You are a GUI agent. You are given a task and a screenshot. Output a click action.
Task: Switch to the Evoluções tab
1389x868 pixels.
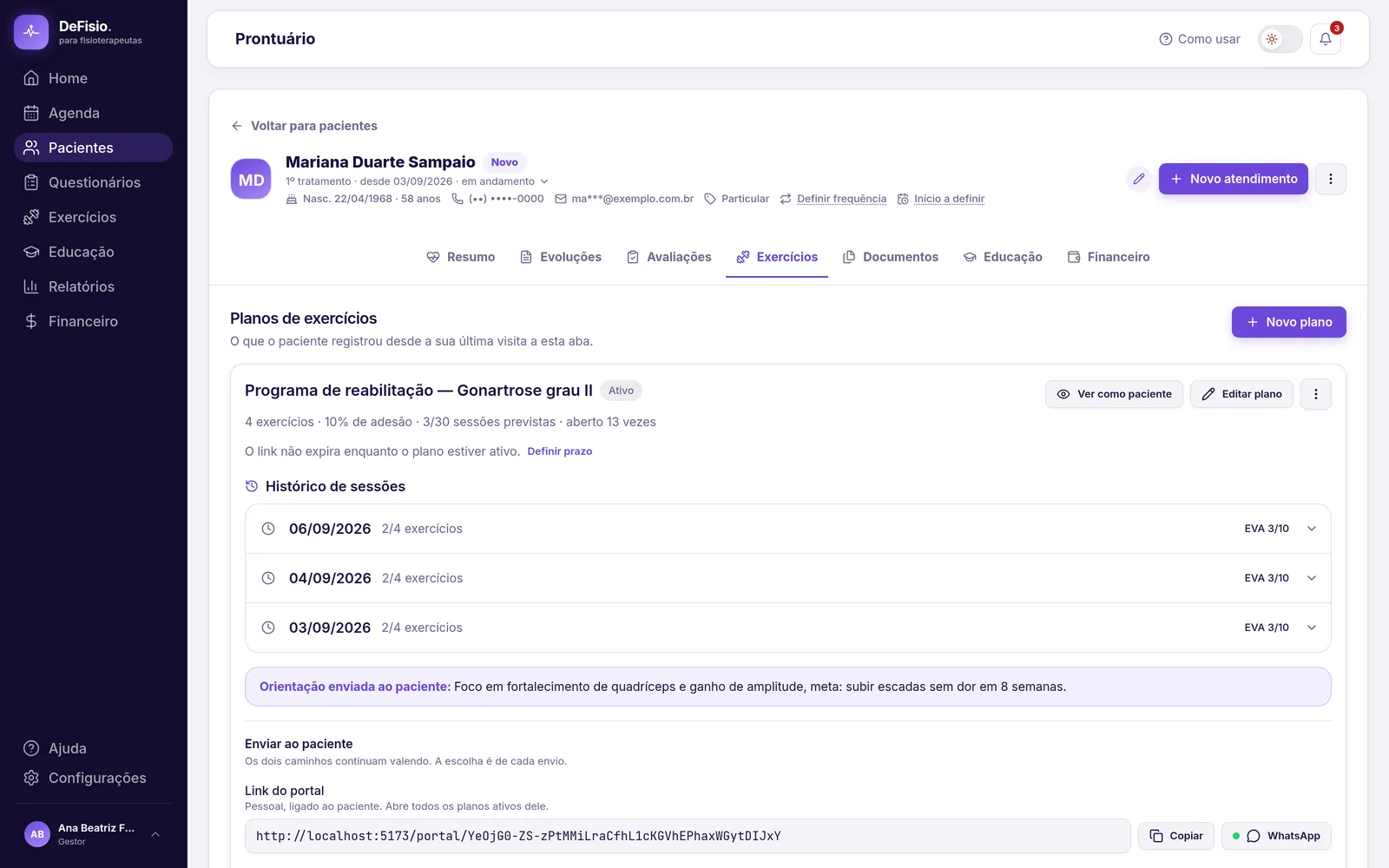561,257
